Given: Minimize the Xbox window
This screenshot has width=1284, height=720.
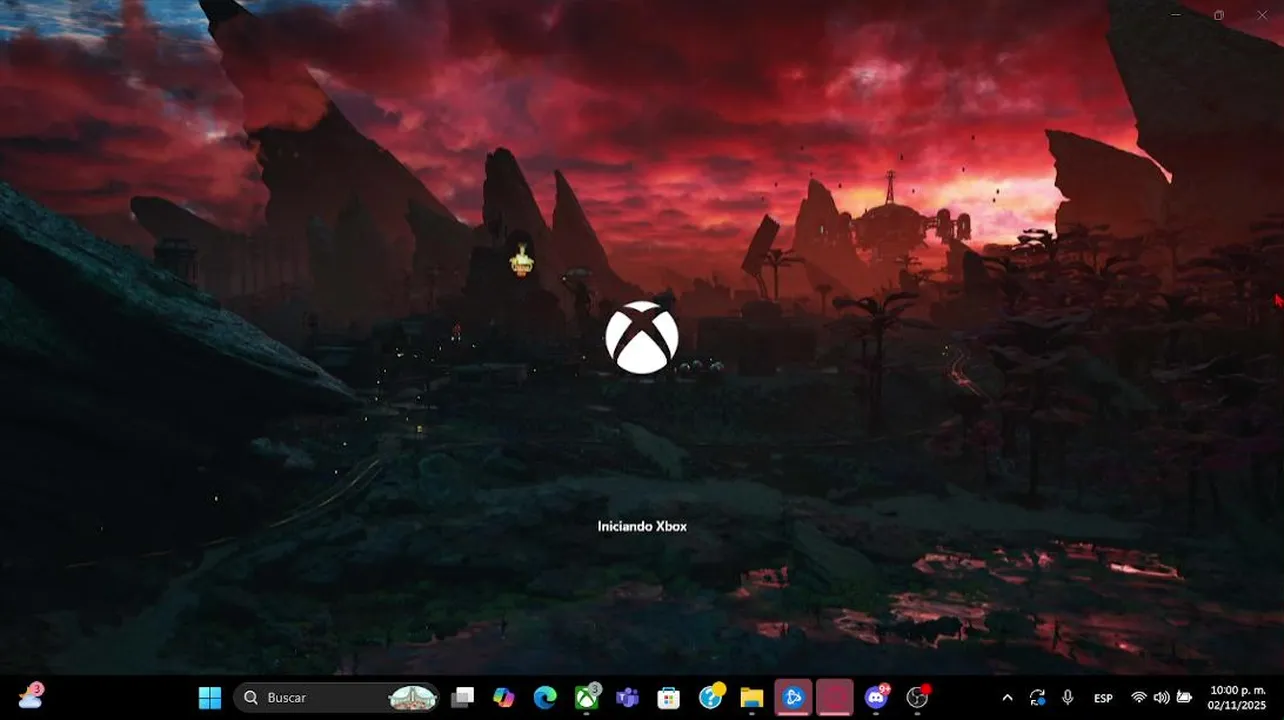Looking at the screenshot, I should point(1174,15).
